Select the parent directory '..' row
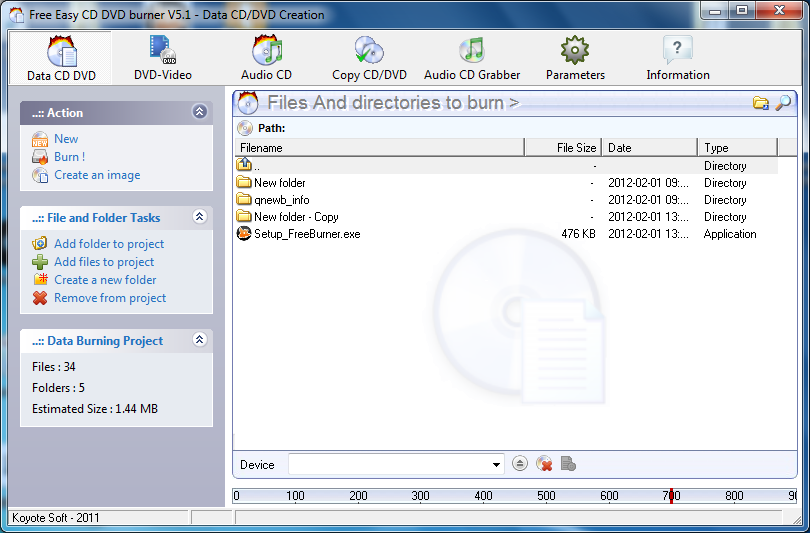The image size is (810, 533). tap(506, 166)
